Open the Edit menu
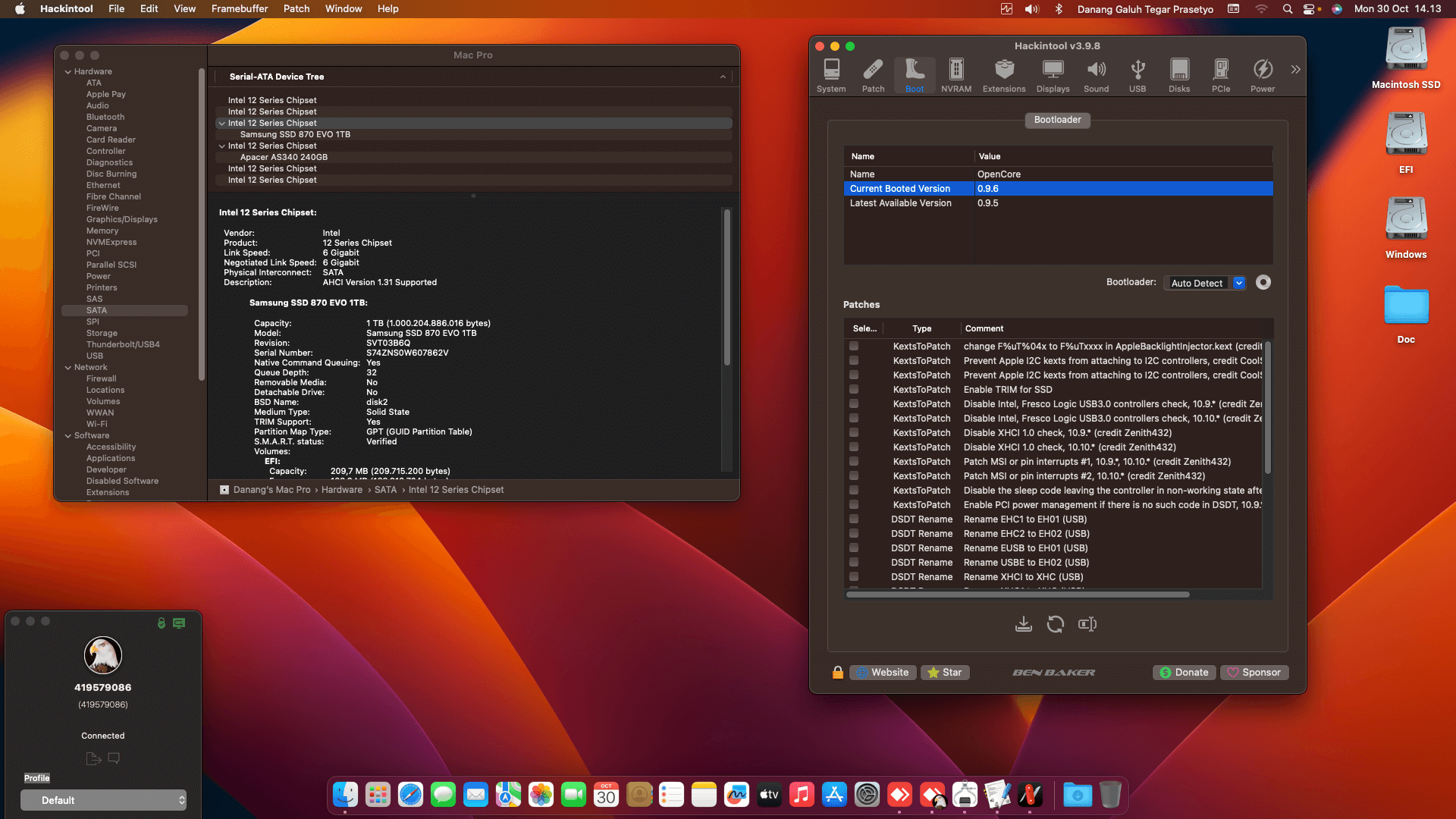This screenshot has width=1456, height=819. coord(149,9)
